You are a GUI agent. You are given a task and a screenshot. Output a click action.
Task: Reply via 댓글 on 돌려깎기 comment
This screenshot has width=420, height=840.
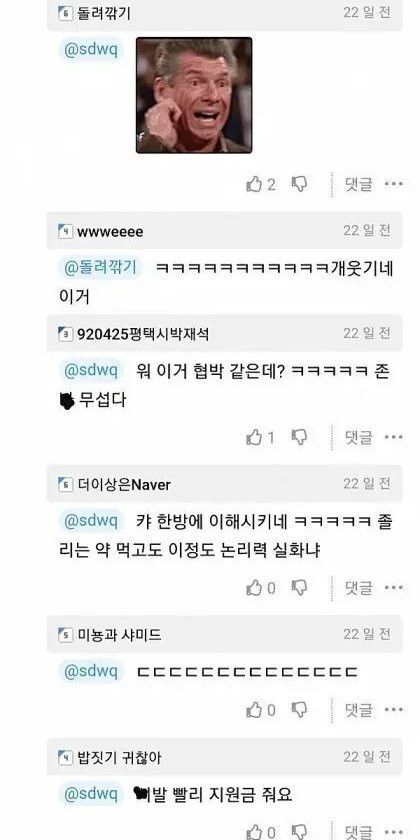[x=358, y=184]
